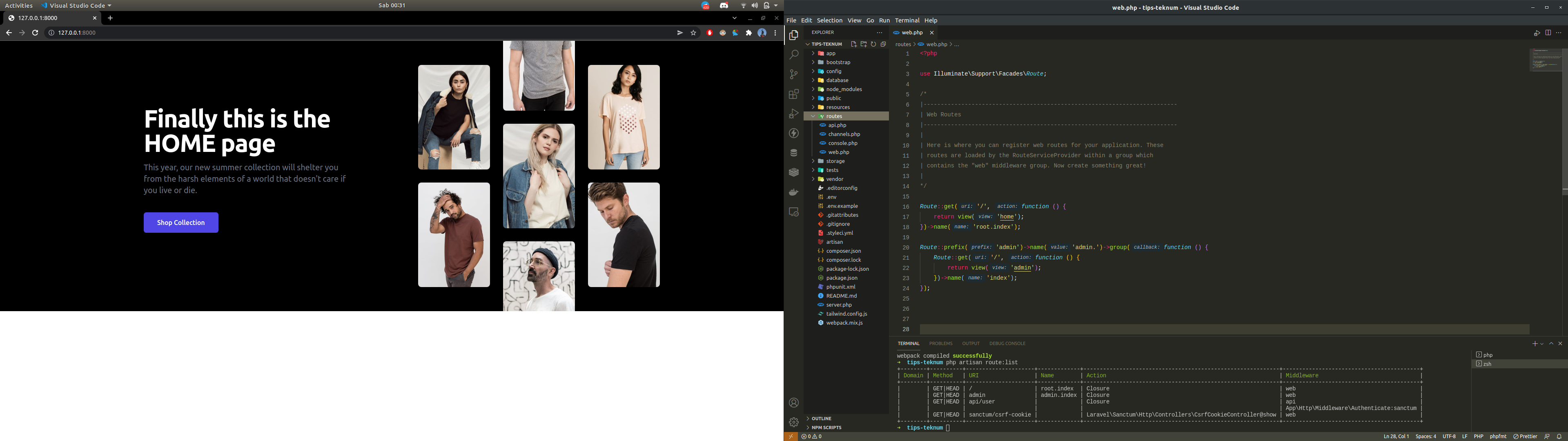Image resolution: width=1568 pixels, height=441 pixels.
Task: Open the Source Control view
Action: (793, 74)
